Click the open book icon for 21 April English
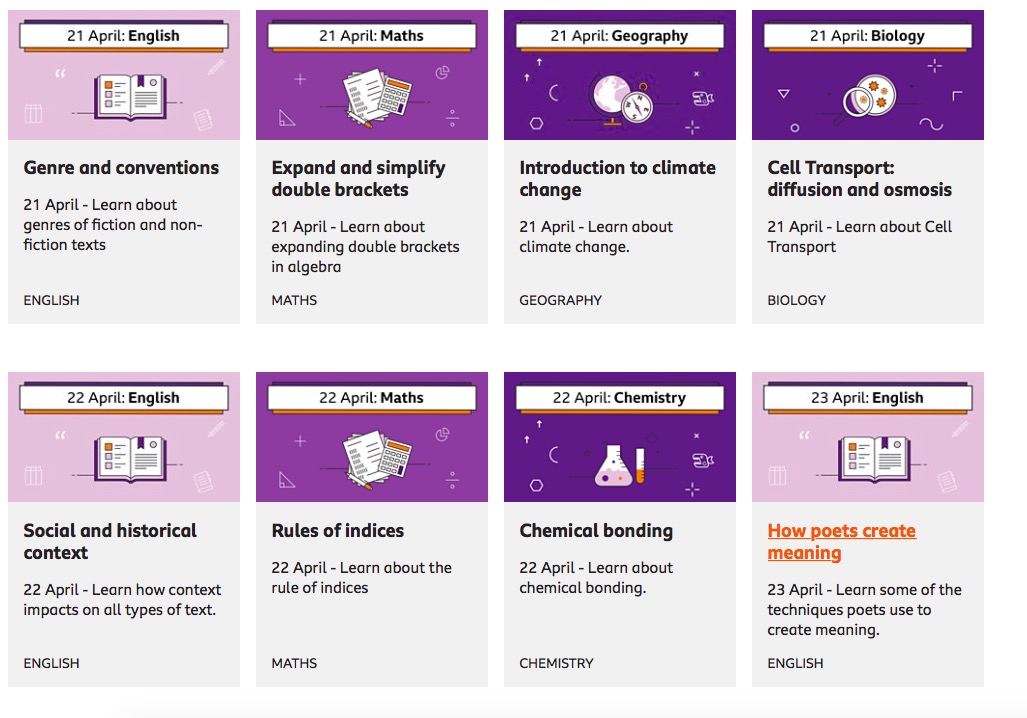1027x718 pixels. (124, 95)
